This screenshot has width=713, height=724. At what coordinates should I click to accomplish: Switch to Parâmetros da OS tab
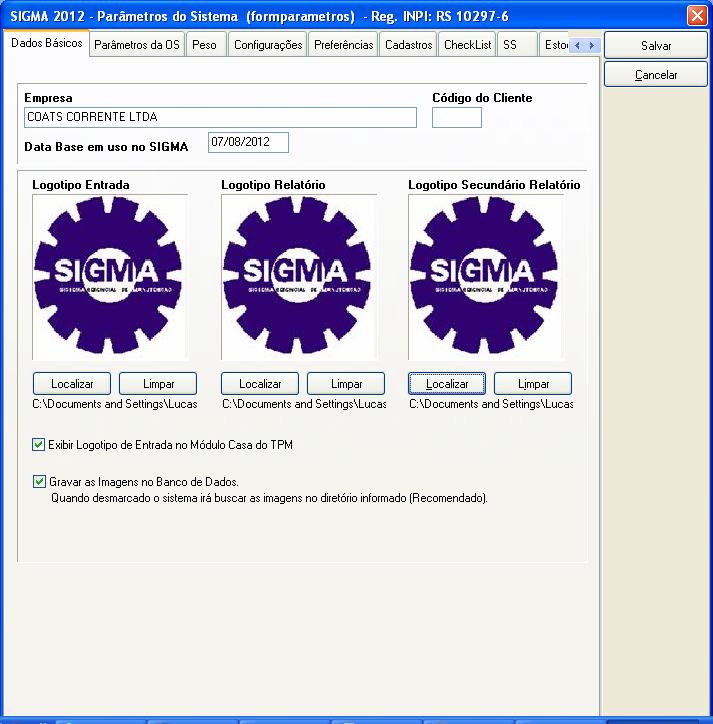137,45
